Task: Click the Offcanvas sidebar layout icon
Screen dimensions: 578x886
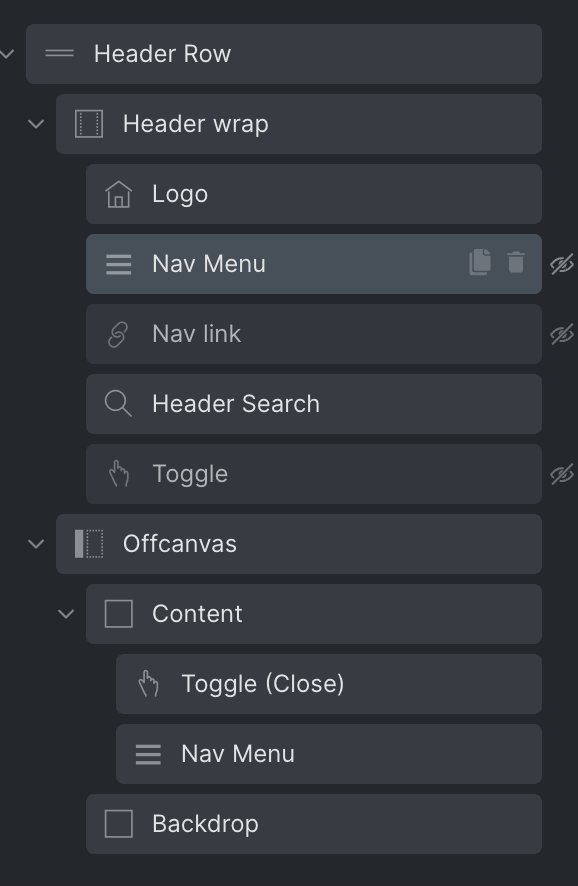Action: coord(89,544)
